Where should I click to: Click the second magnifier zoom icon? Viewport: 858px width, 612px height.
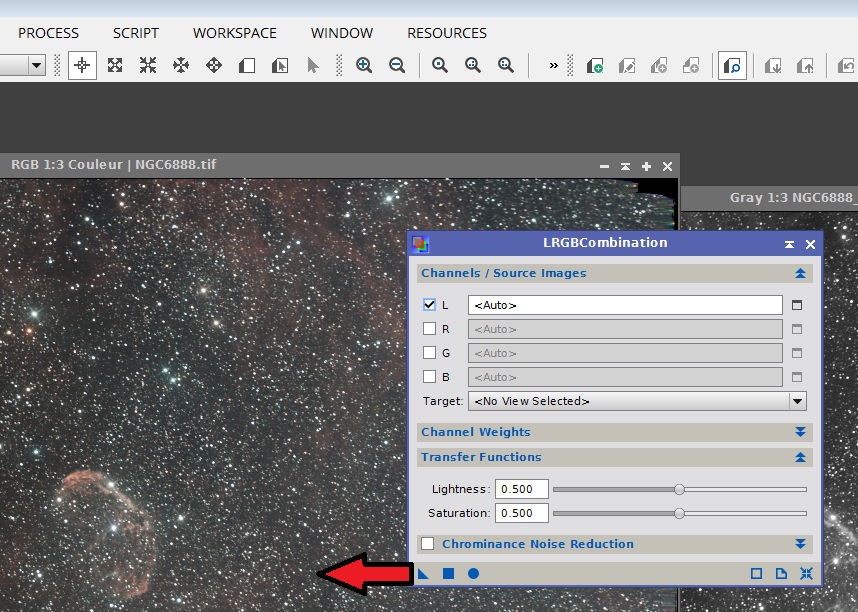(x=473, y=66)
